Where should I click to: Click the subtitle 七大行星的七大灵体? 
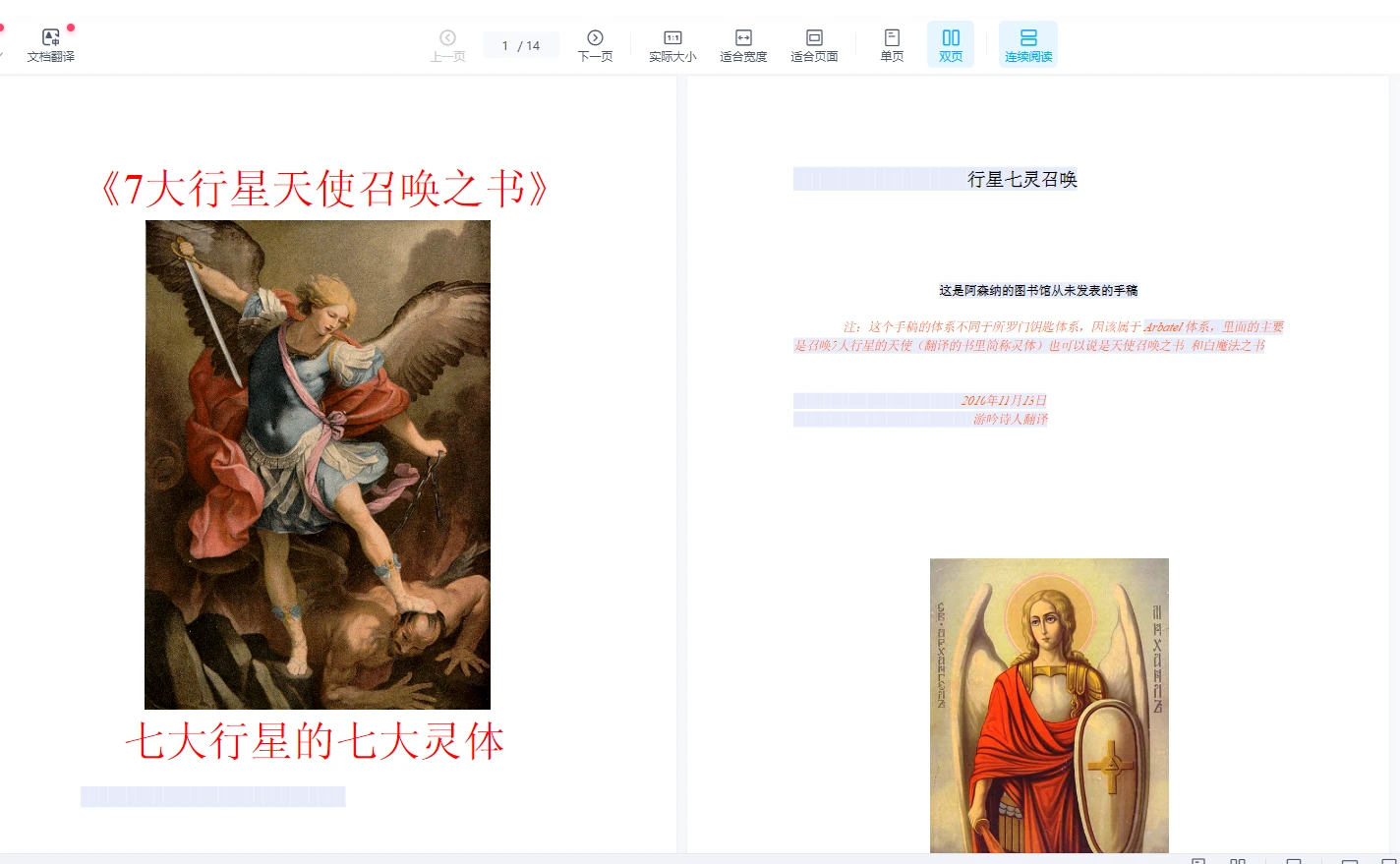[x=315, y=741]
